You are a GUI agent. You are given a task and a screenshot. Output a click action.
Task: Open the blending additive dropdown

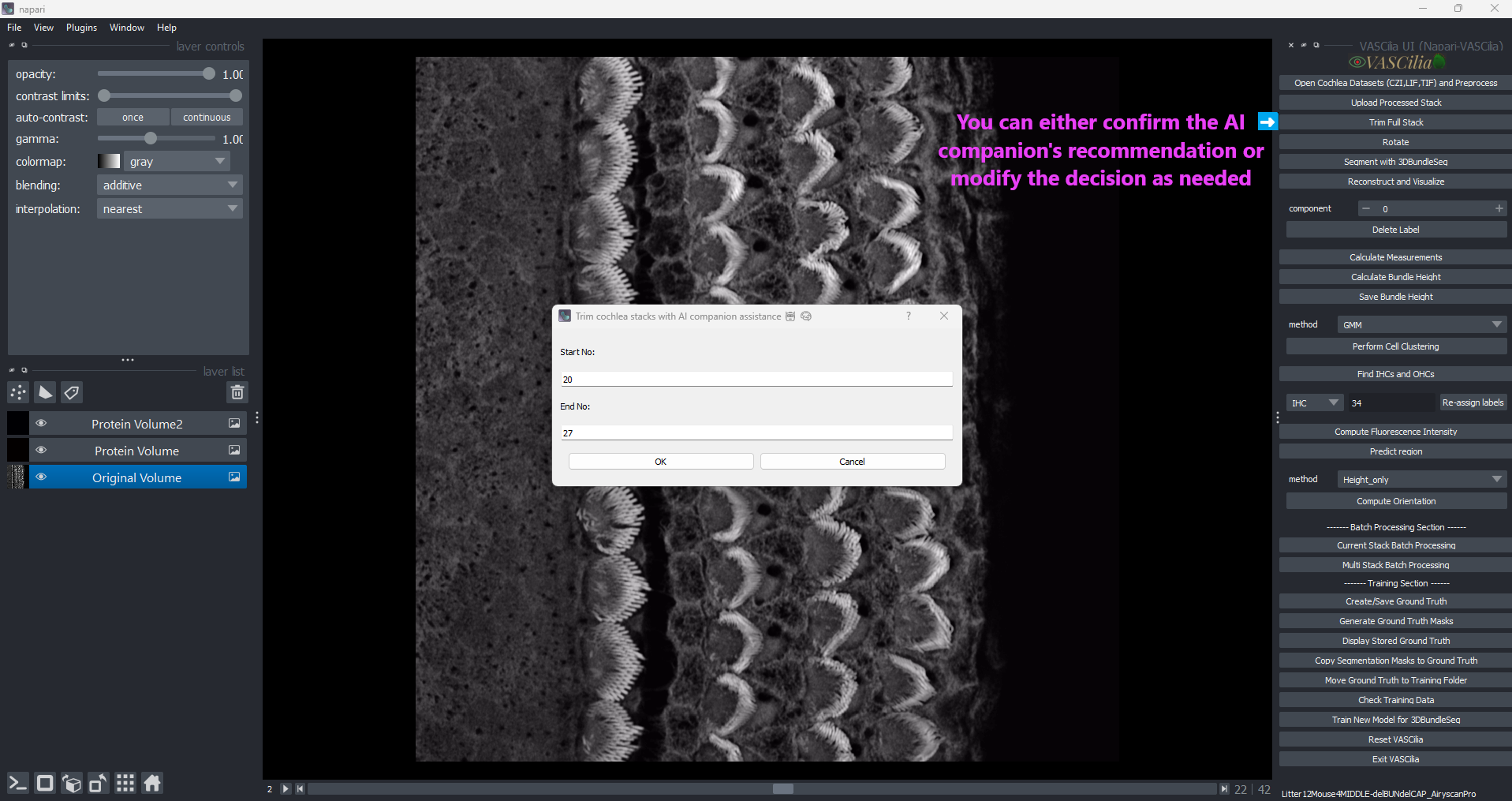[170, 185]
